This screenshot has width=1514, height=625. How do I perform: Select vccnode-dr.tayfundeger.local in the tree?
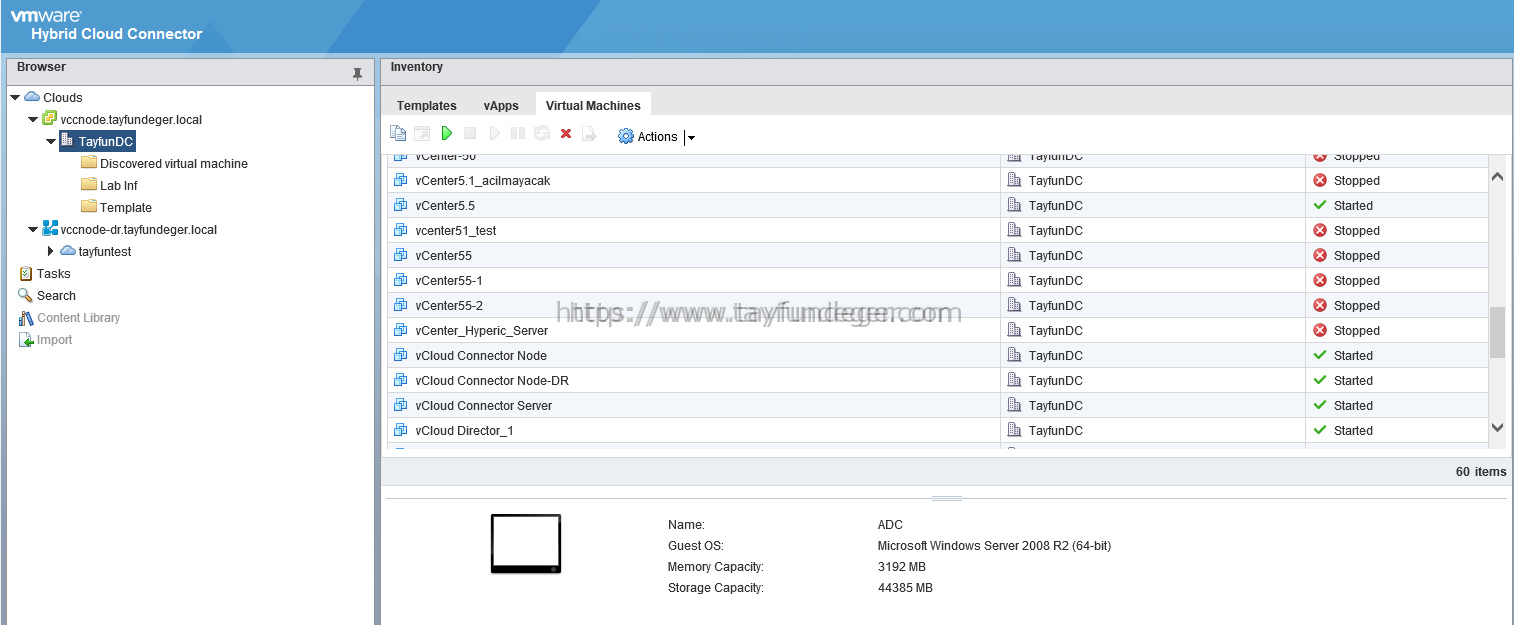(x=139, y=230)
